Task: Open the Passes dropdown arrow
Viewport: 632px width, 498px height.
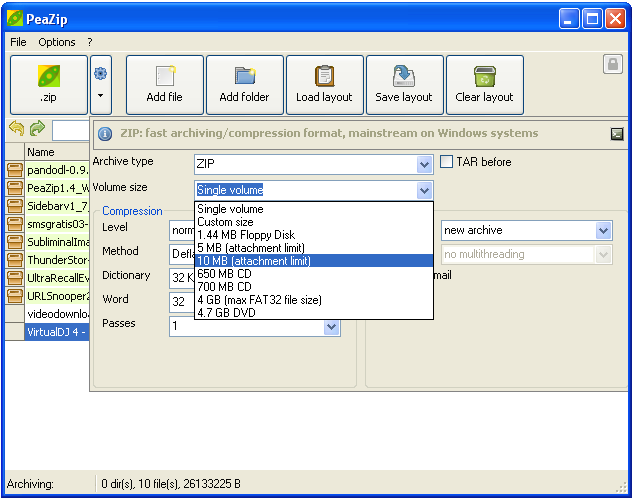Action: [331, 327]
